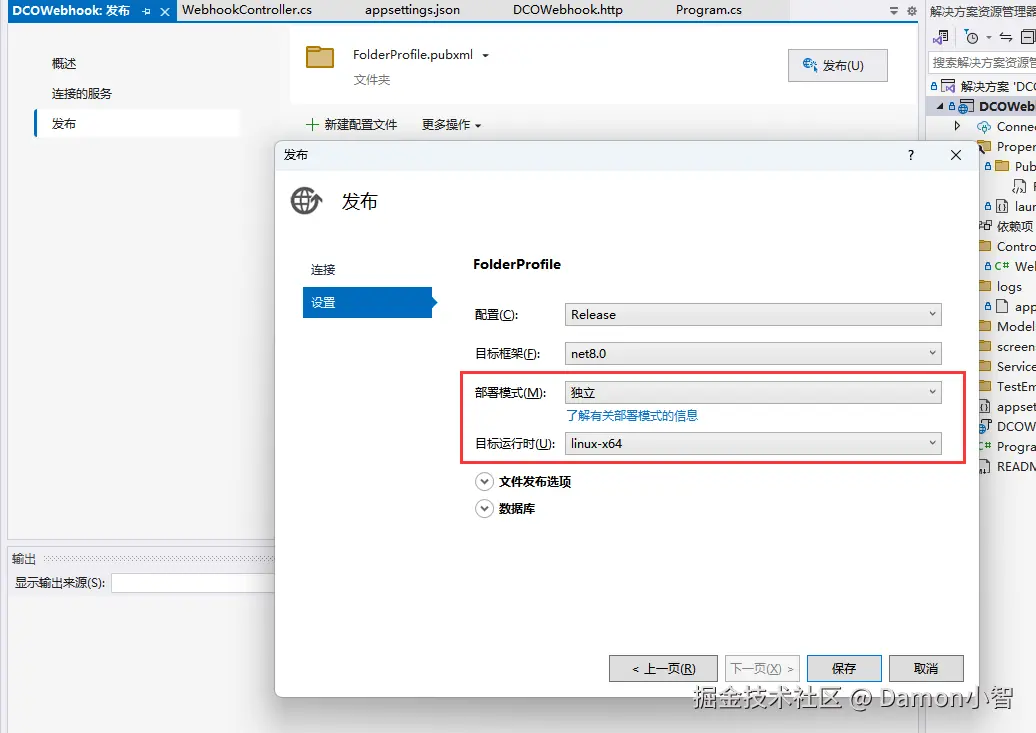This screenshot has width=1036, height=733.
Task: Select the README file in Solution Explorer
Action: pos(1007,466)
